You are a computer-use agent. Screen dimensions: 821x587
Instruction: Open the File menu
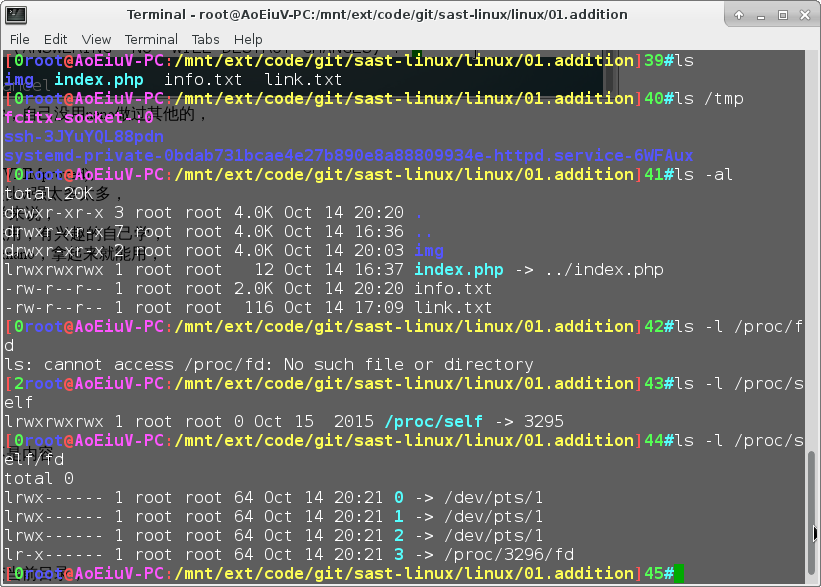(x=20, y=39)
